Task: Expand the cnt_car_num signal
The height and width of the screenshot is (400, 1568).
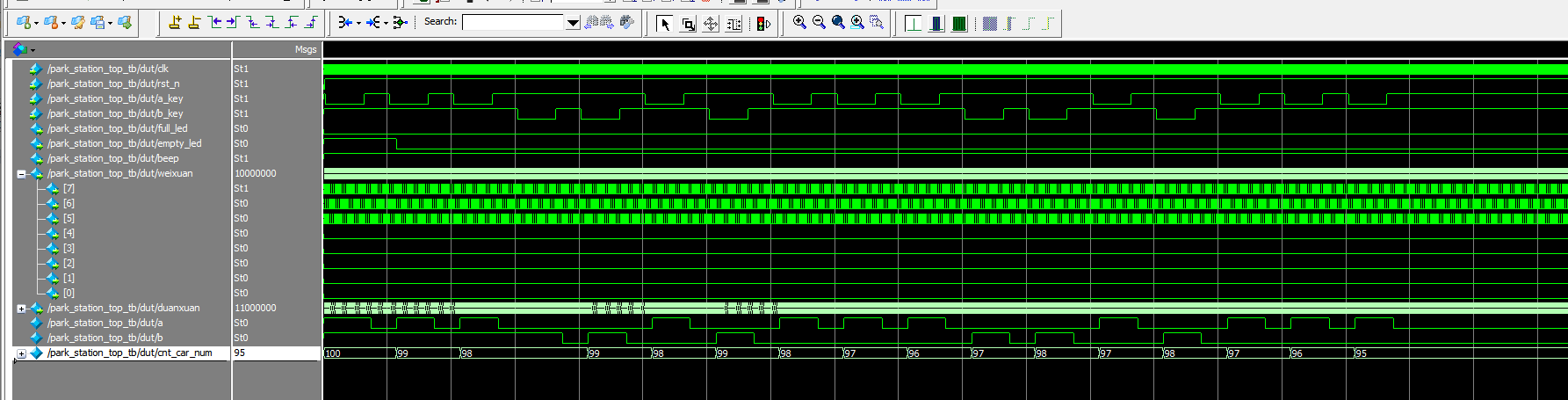Action: (21, 353)
